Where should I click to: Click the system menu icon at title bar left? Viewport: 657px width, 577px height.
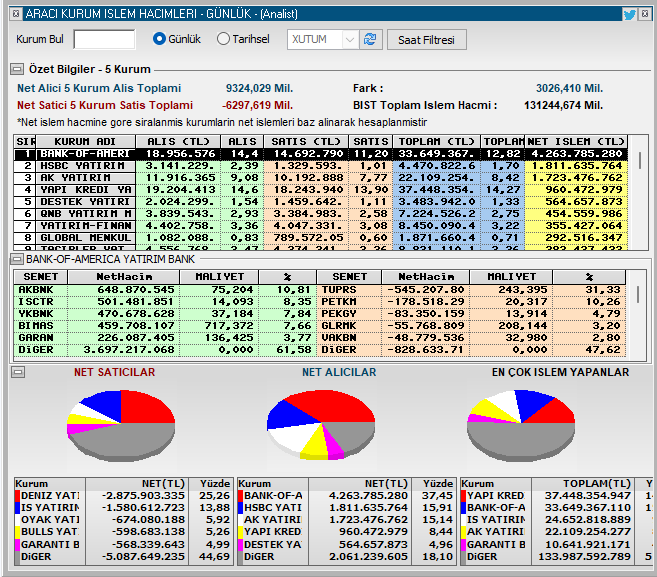16,14
